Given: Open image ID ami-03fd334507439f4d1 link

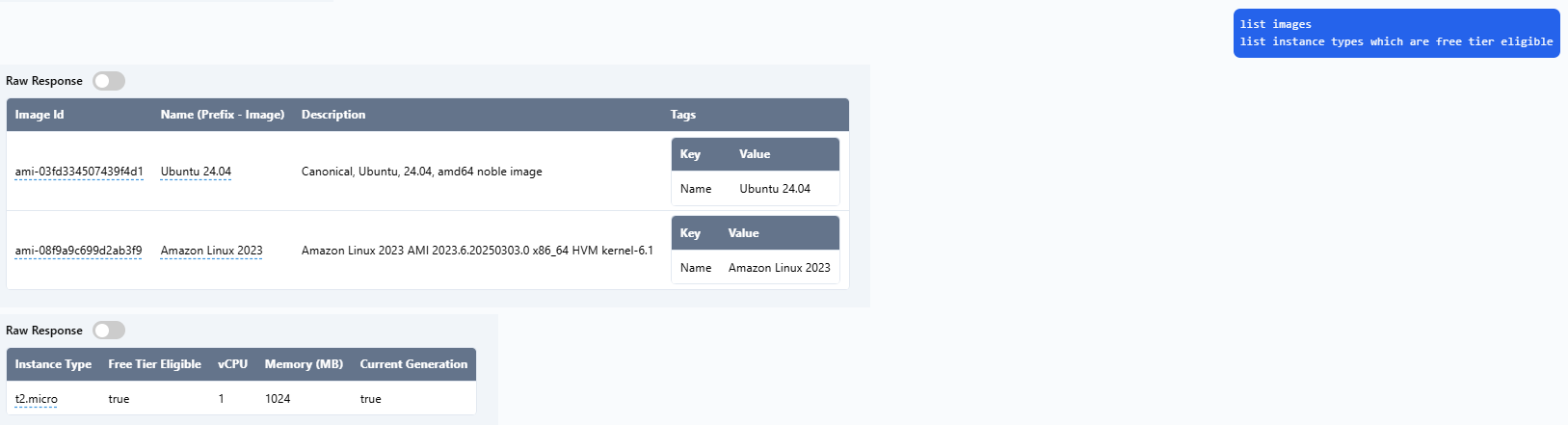Looking at the screenshot, I should pos(79,172).
